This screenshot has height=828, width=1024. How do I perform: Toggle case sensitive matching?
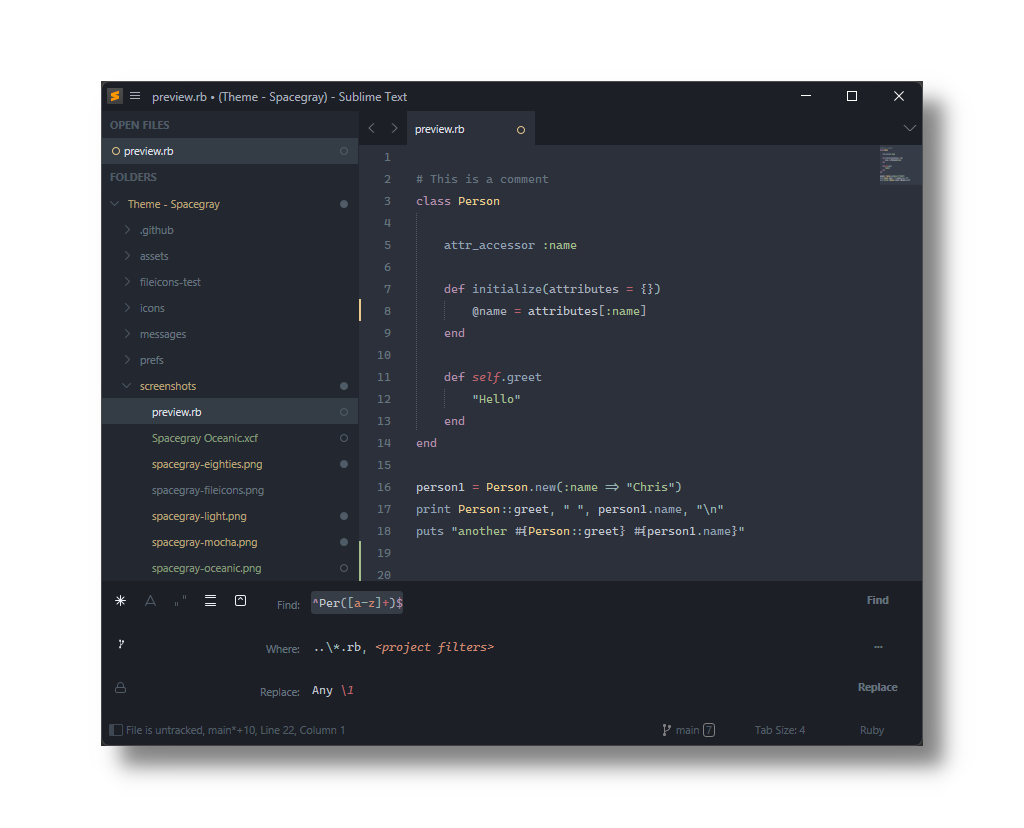[150, 601]
